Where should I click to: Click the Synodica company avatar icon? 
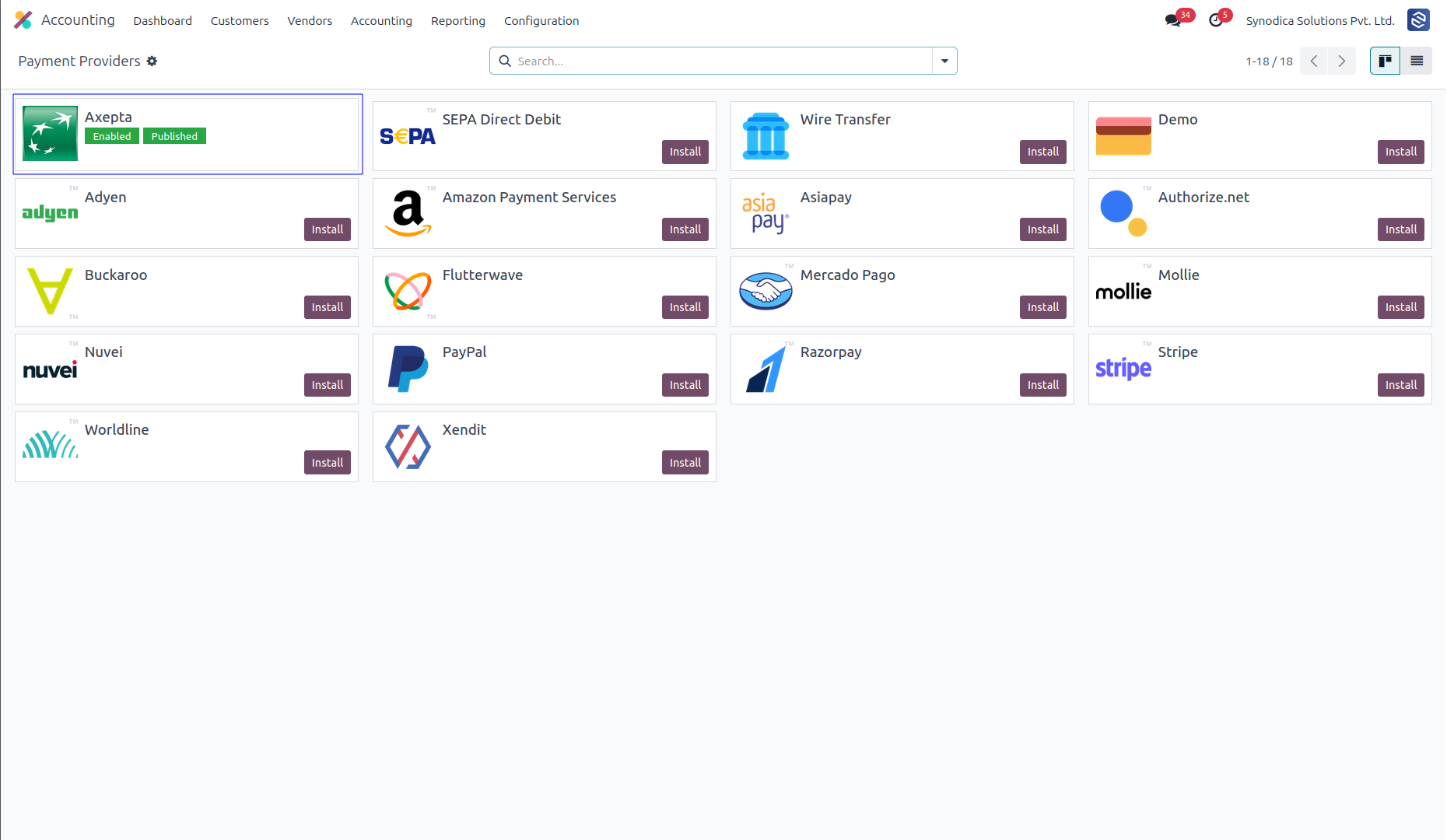coord(1418,20)
